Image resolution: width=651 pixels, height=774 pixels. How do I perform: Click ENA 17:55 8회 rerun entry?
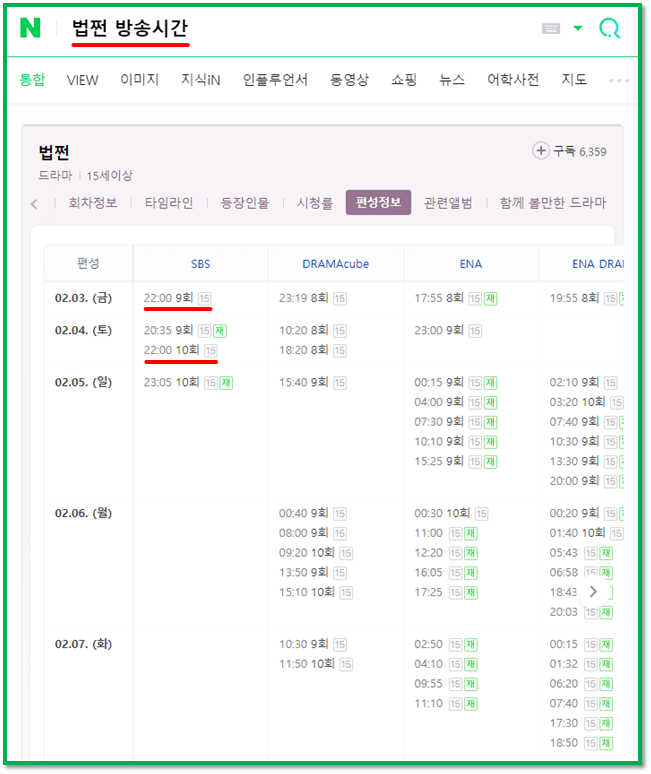coord(456,298)
